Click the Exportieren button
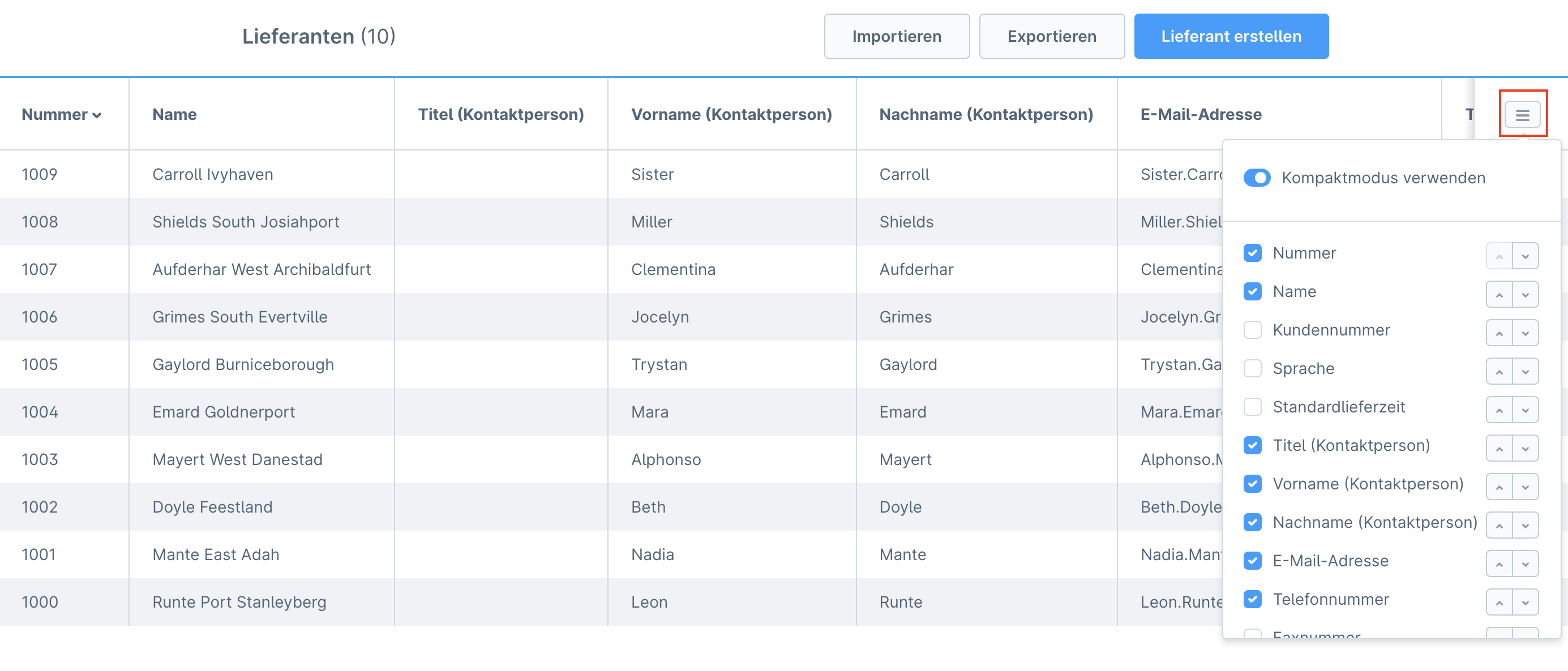The height and width of the screenshot is (671, 1568). (1051, 37)
